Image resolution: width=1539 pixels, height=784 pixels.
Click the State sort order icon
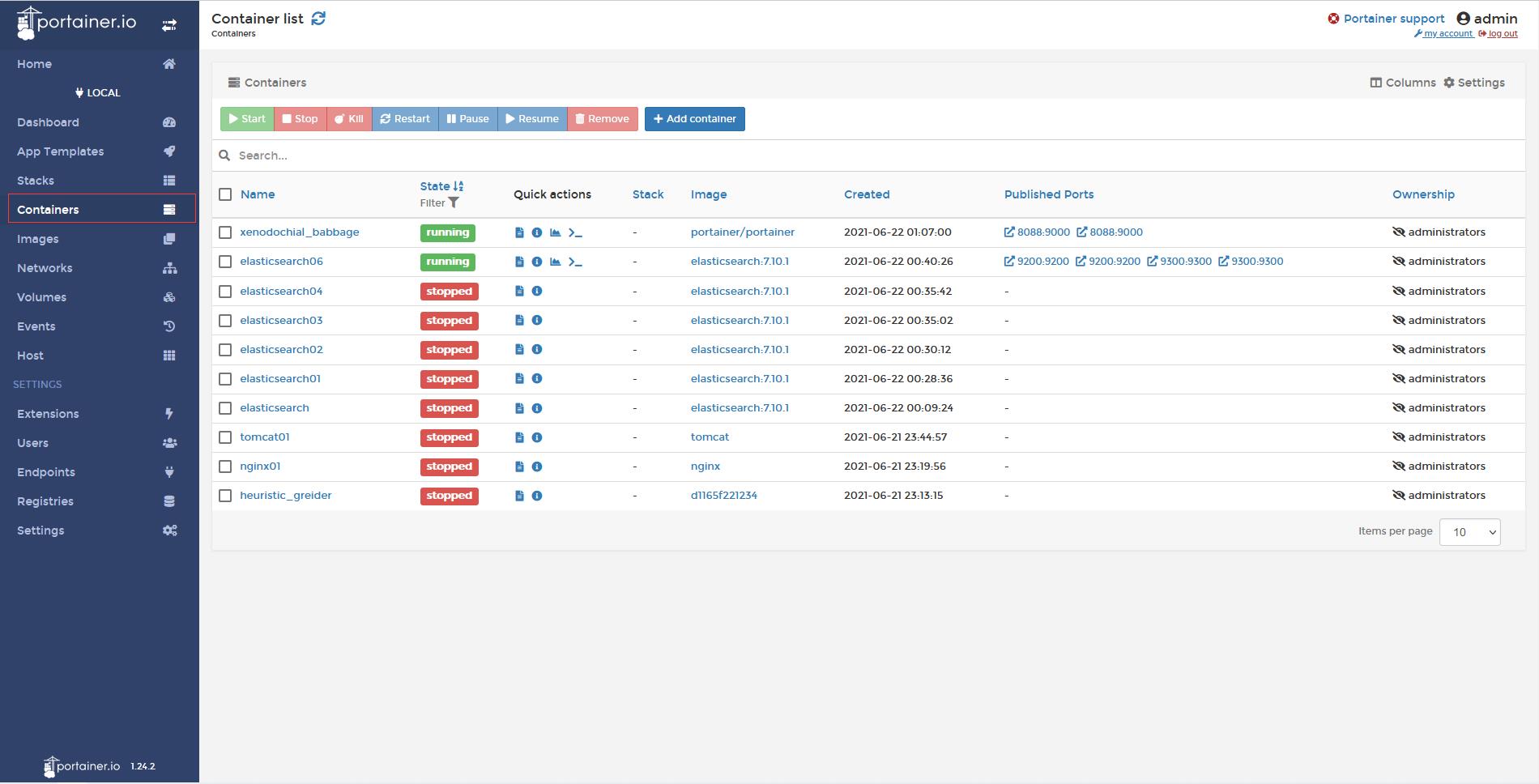pos(458,186)
